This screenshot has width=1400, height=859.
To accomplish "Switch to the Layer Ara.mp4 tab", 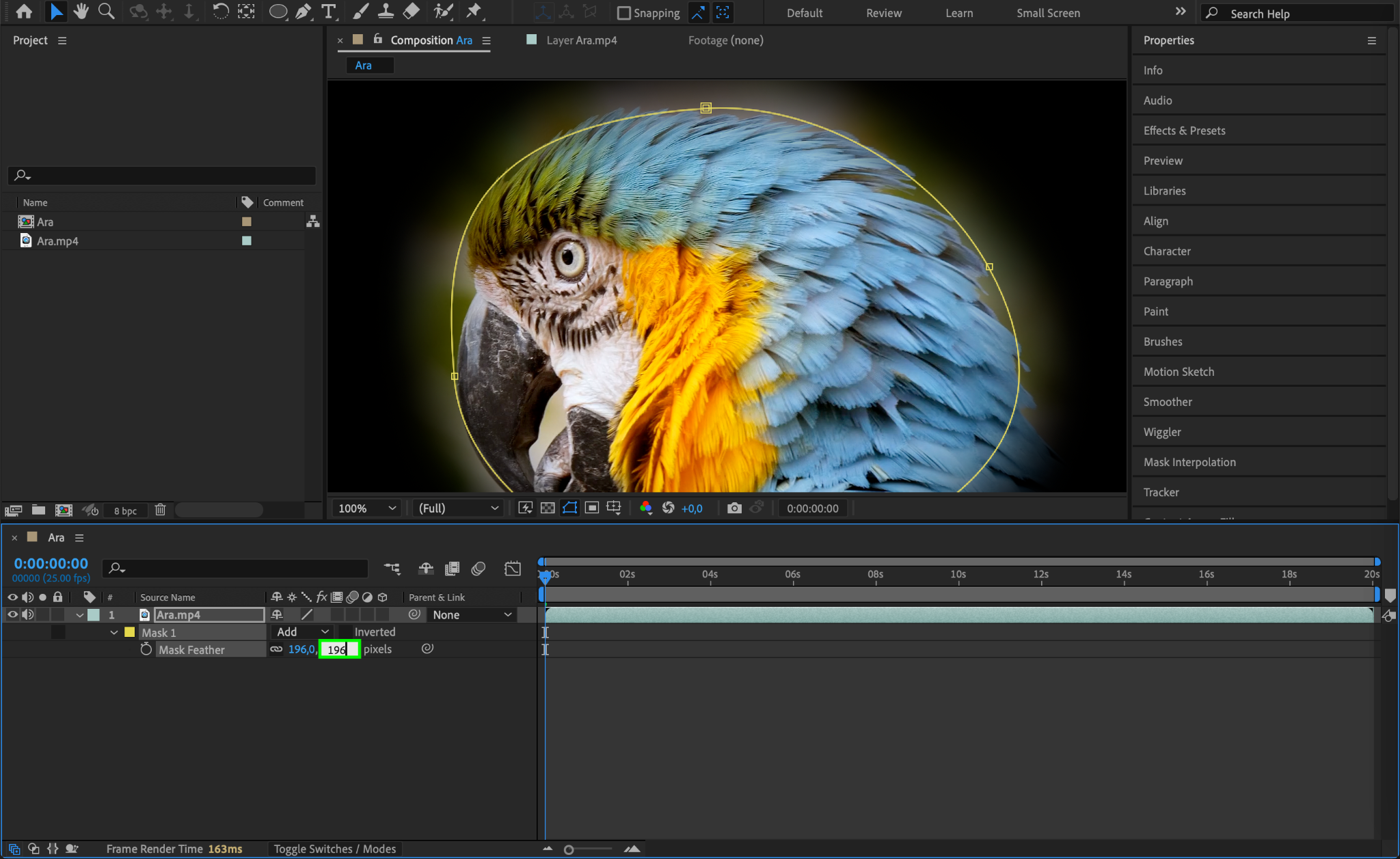I will pyautogui.click(x=581, y=40).
